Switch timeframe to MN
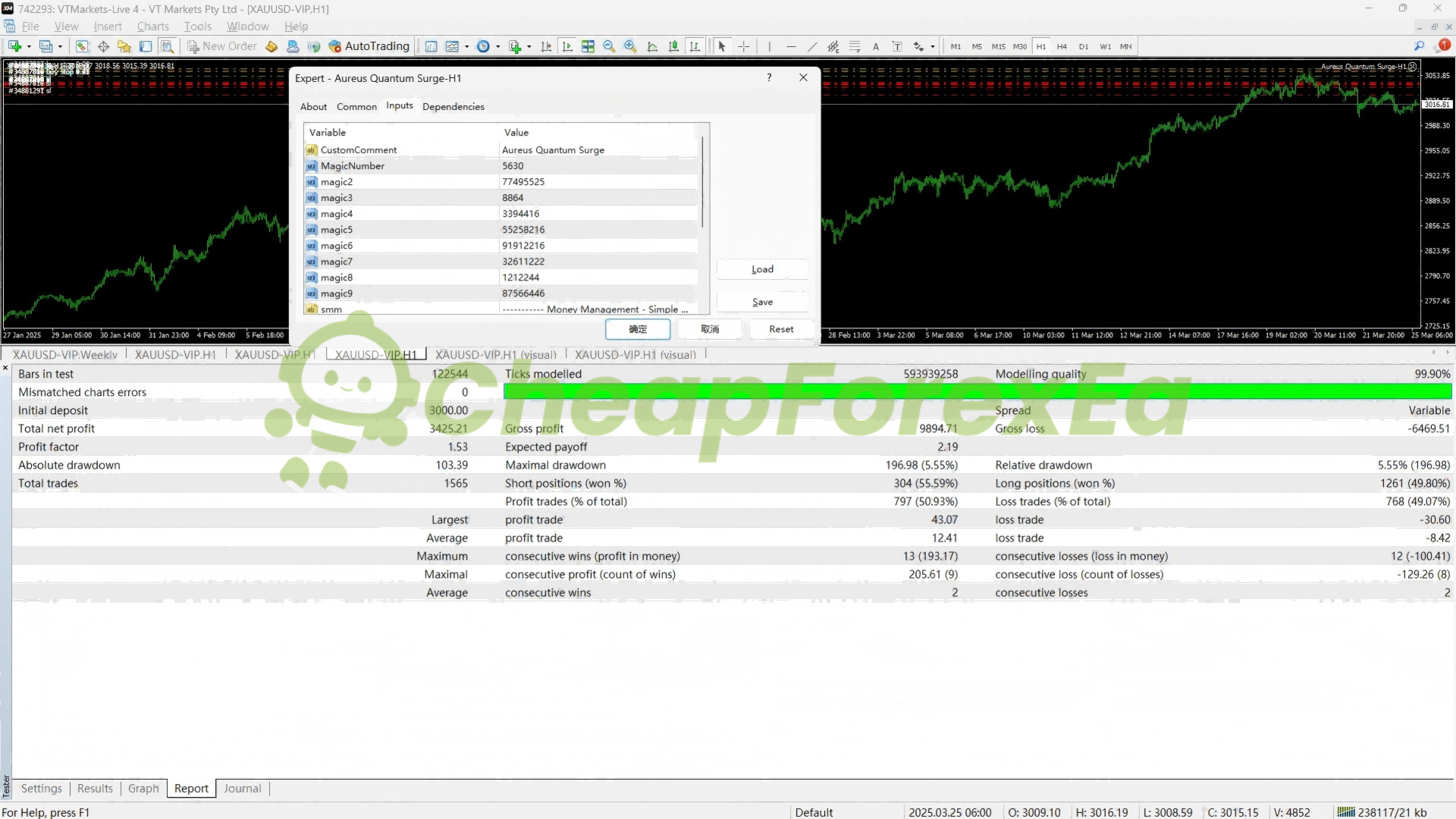This screenshot has width=1456, height=819. (x=1126, y=46)
